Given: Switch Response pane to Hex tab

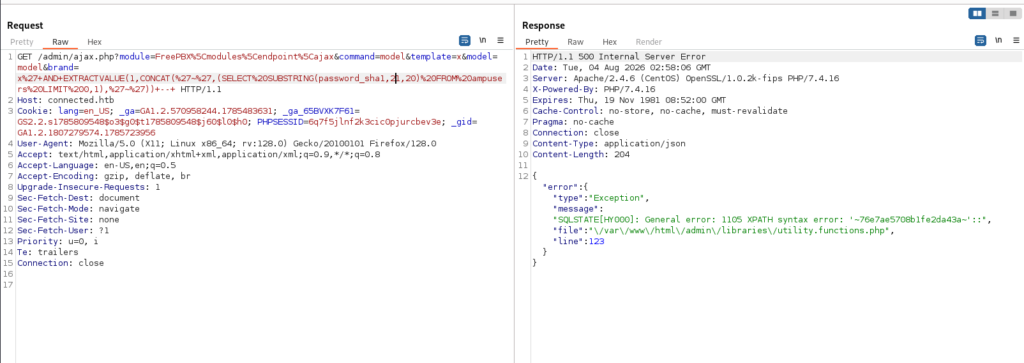Looking at the screenshot, I should (x=609, y=42).
